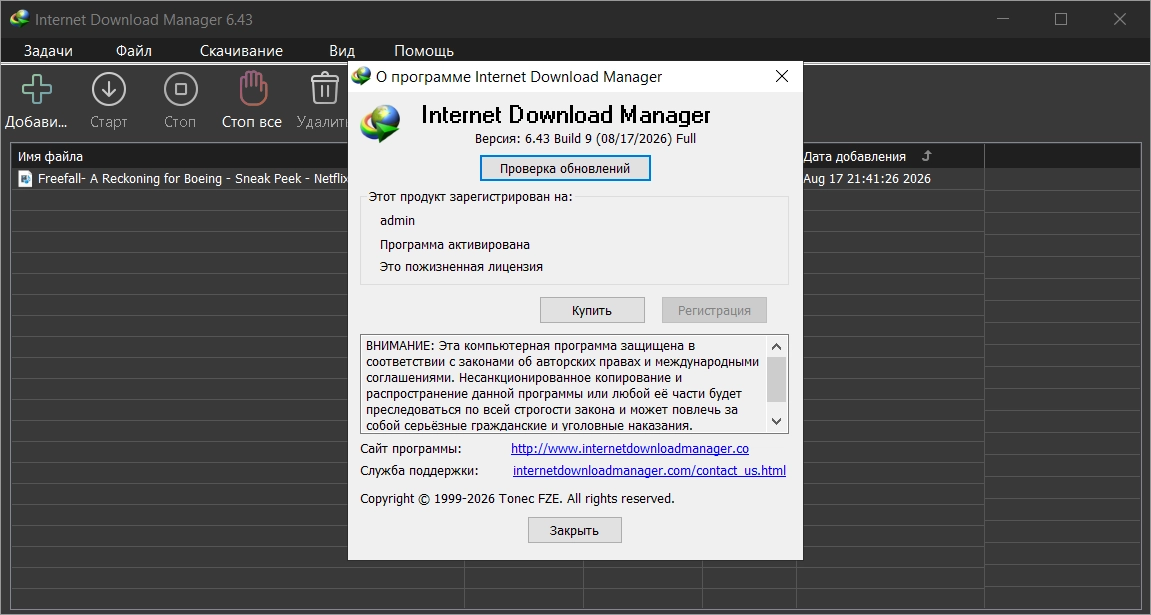Click the admin registered name text
Image resolution: width=1151 pixels, height=615 pixels.
pyautogui.click(x=397, y=220)
